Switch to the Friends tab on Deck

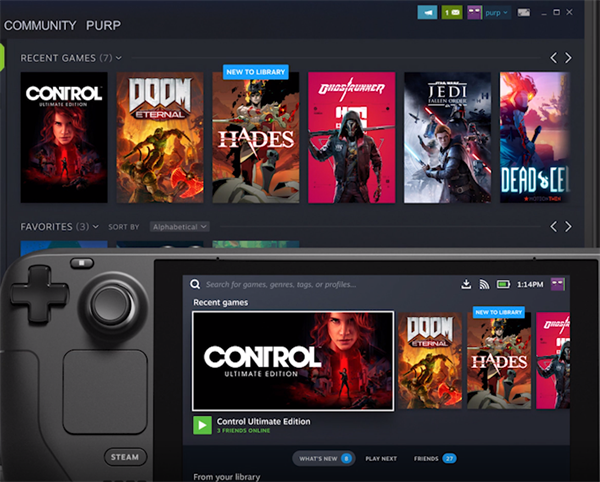pos(435,458)
